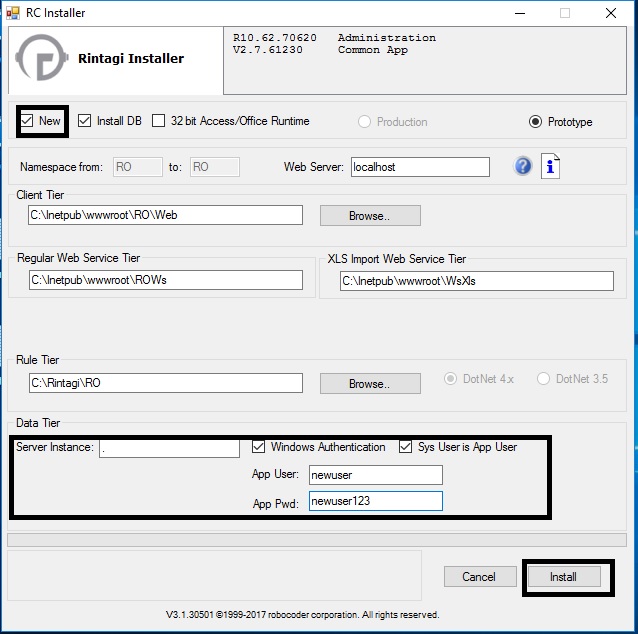Click the App Pwd field
The image size is (638, 634).
[x=376, y=501]
